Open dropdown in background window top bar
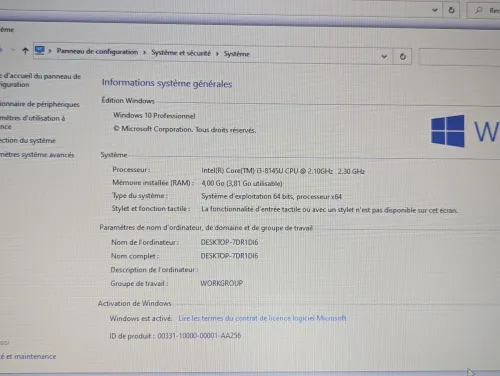Viewport: 500px width, 376px height. click(x=434, y=10)
